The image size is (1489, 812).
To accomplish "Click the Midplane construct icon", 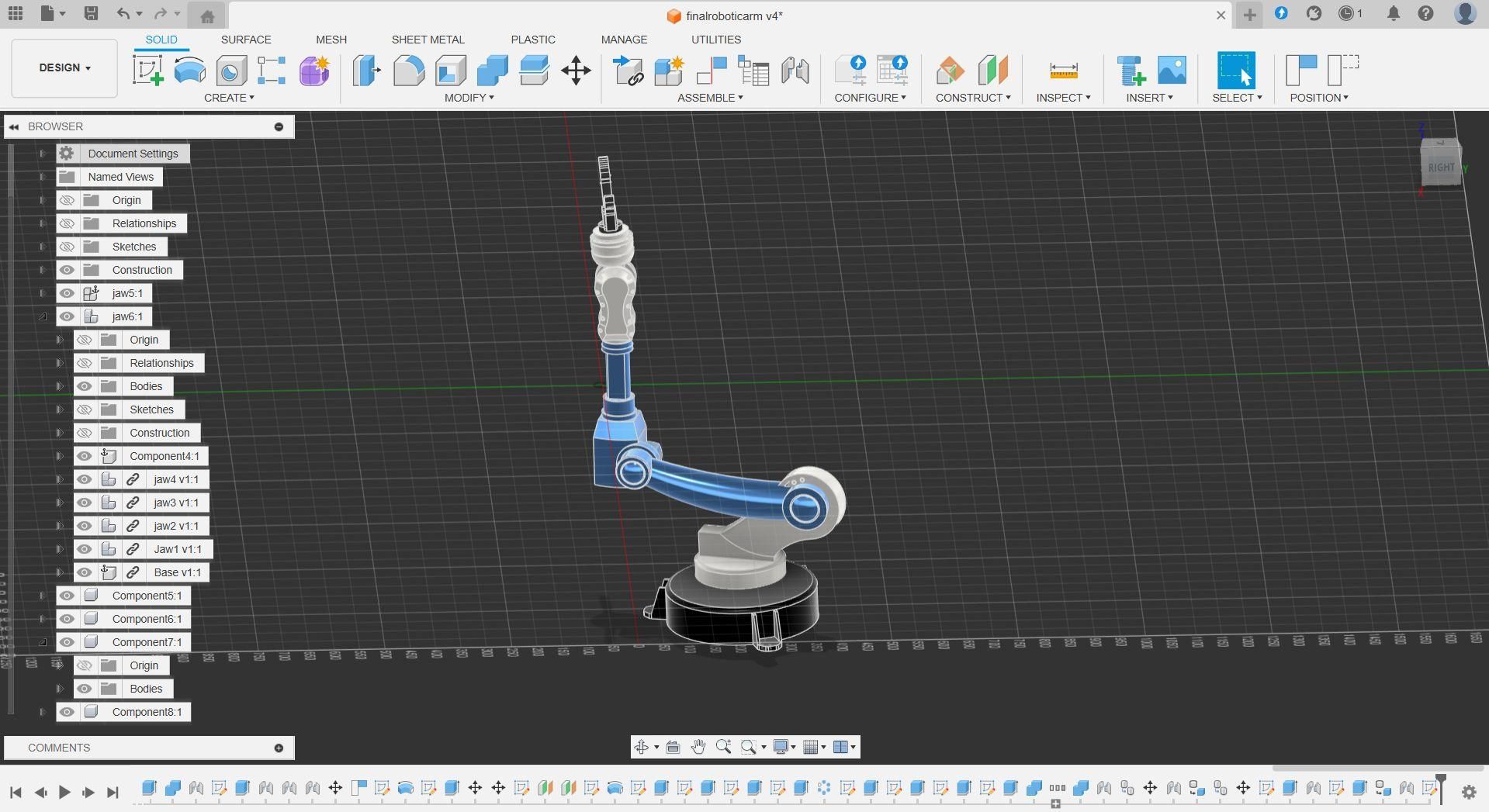I will coord(992,71).
